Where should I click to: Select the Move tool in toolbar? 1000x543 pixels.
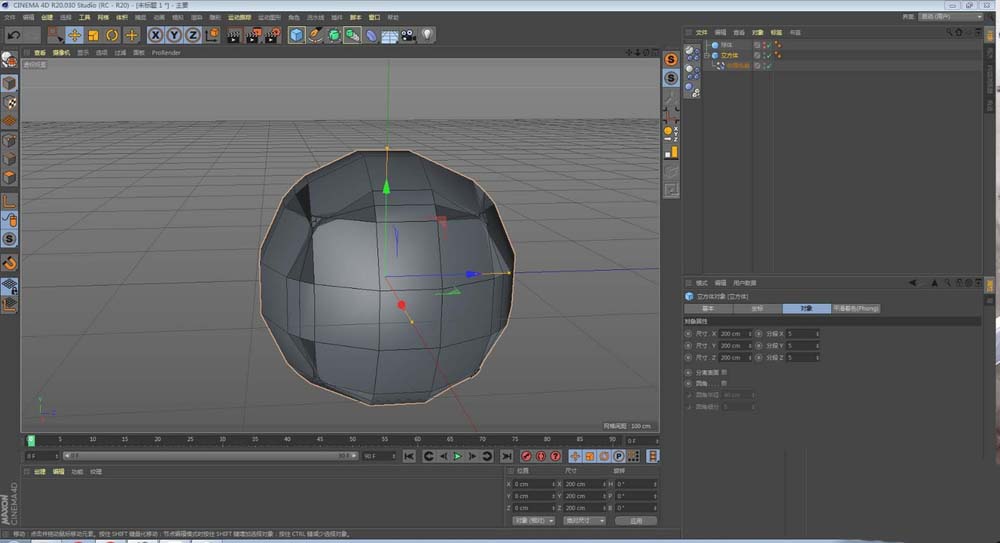[x=74, y=35]
